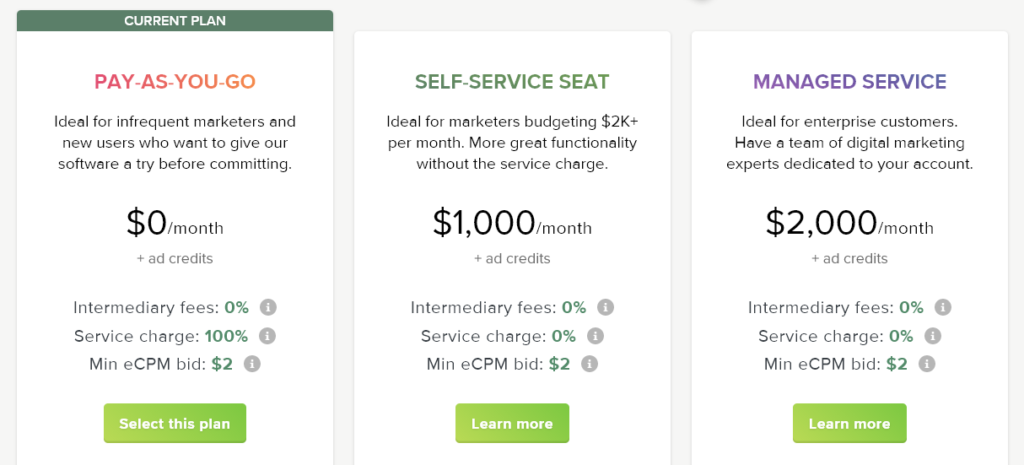Image resolution: width=1024 pixels, height=465 pixels.
Task: Click info icon for Self-Service Seat Min eCPM bid
Action: 590,364
